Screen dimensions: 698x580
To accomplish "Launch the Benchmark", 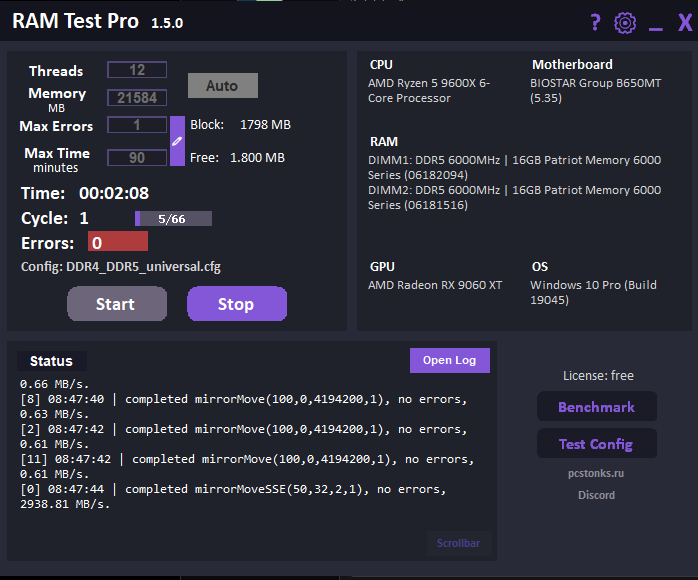I will click(x=597, y=406).
